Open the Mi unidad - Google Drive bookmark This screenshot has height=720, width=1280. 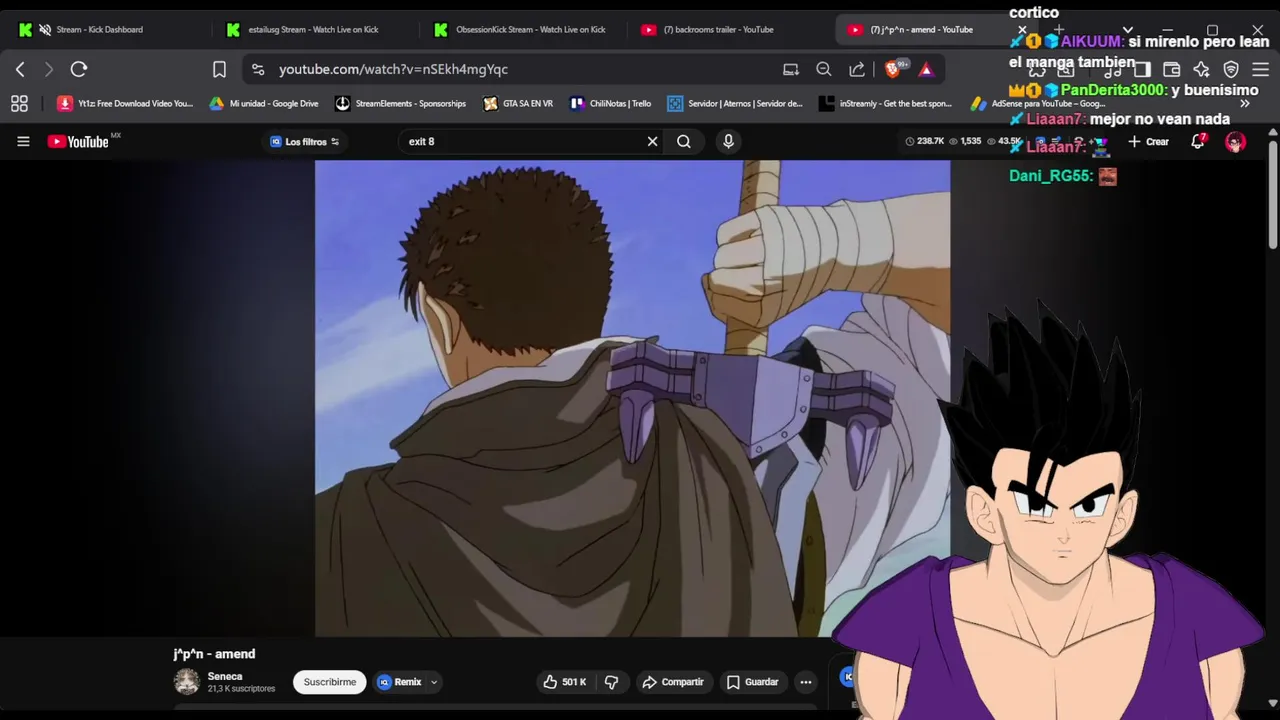[x=264, y=103]
